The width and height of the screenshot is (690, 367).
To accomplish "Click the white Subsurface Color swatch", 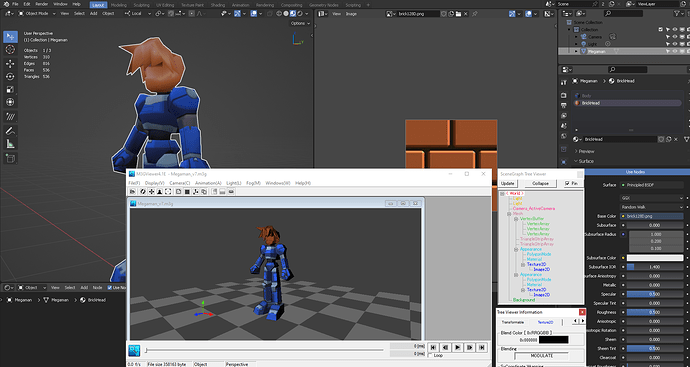I will coord(655,258).
